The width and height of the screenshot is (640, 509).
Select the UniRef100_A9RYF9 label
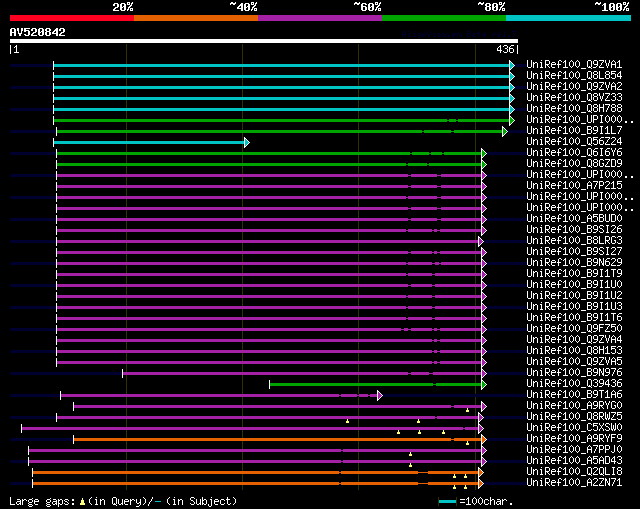(x=574, y=439)
